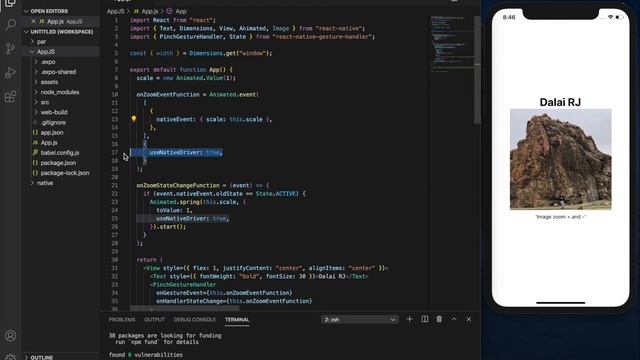Open the Search view in activity bar
This screenshot has width=640, height=360.
click(11, 24)
